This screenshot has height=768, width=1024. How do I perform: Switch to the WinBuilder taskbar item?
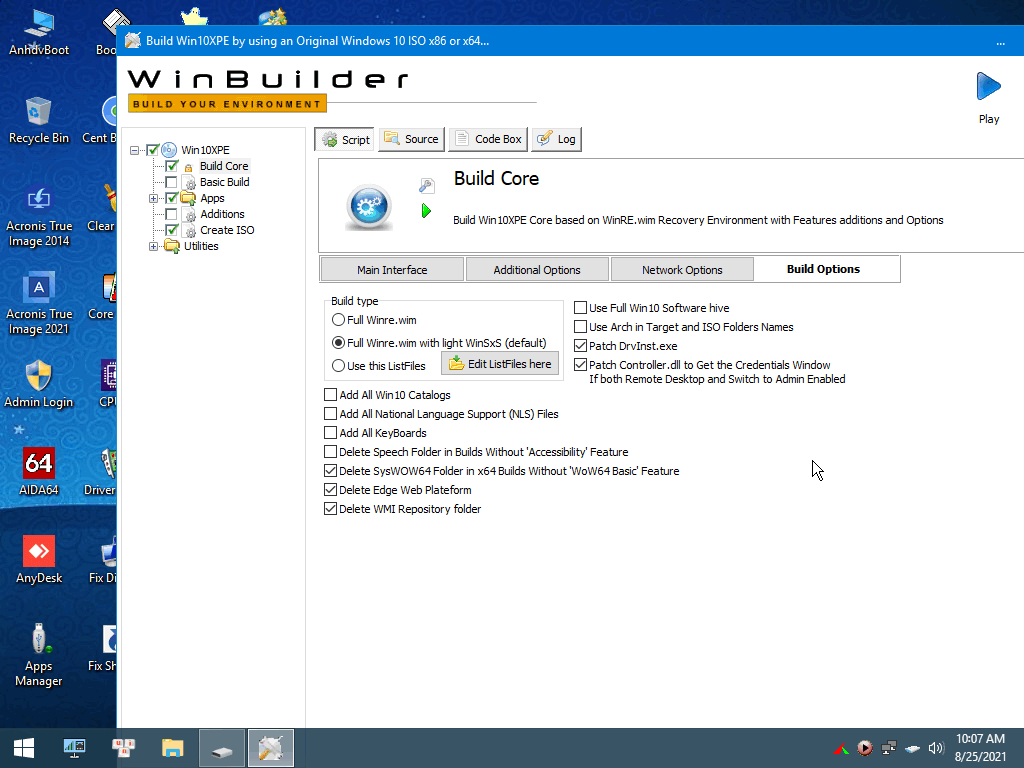(271, 748)
